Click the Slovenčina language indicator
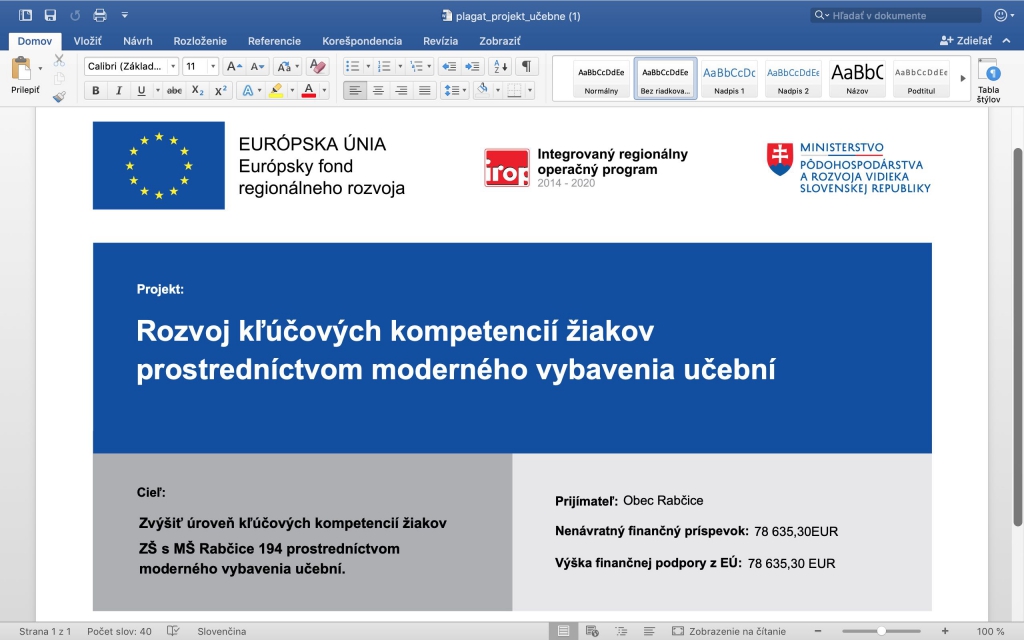Screen dimensions: 1024x640 221,631
